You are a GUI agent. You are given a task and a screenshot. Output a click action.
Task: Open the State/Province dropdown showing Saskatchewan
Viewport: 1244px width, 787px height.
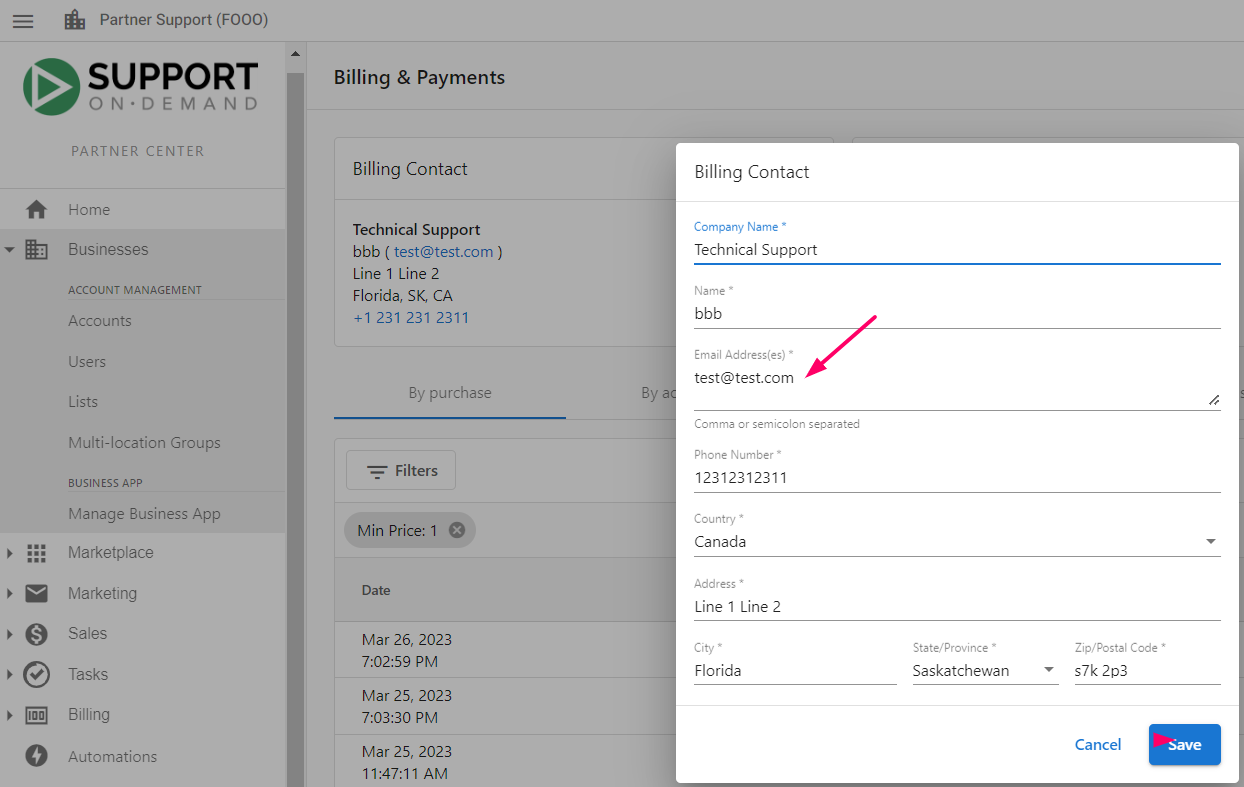985,671
